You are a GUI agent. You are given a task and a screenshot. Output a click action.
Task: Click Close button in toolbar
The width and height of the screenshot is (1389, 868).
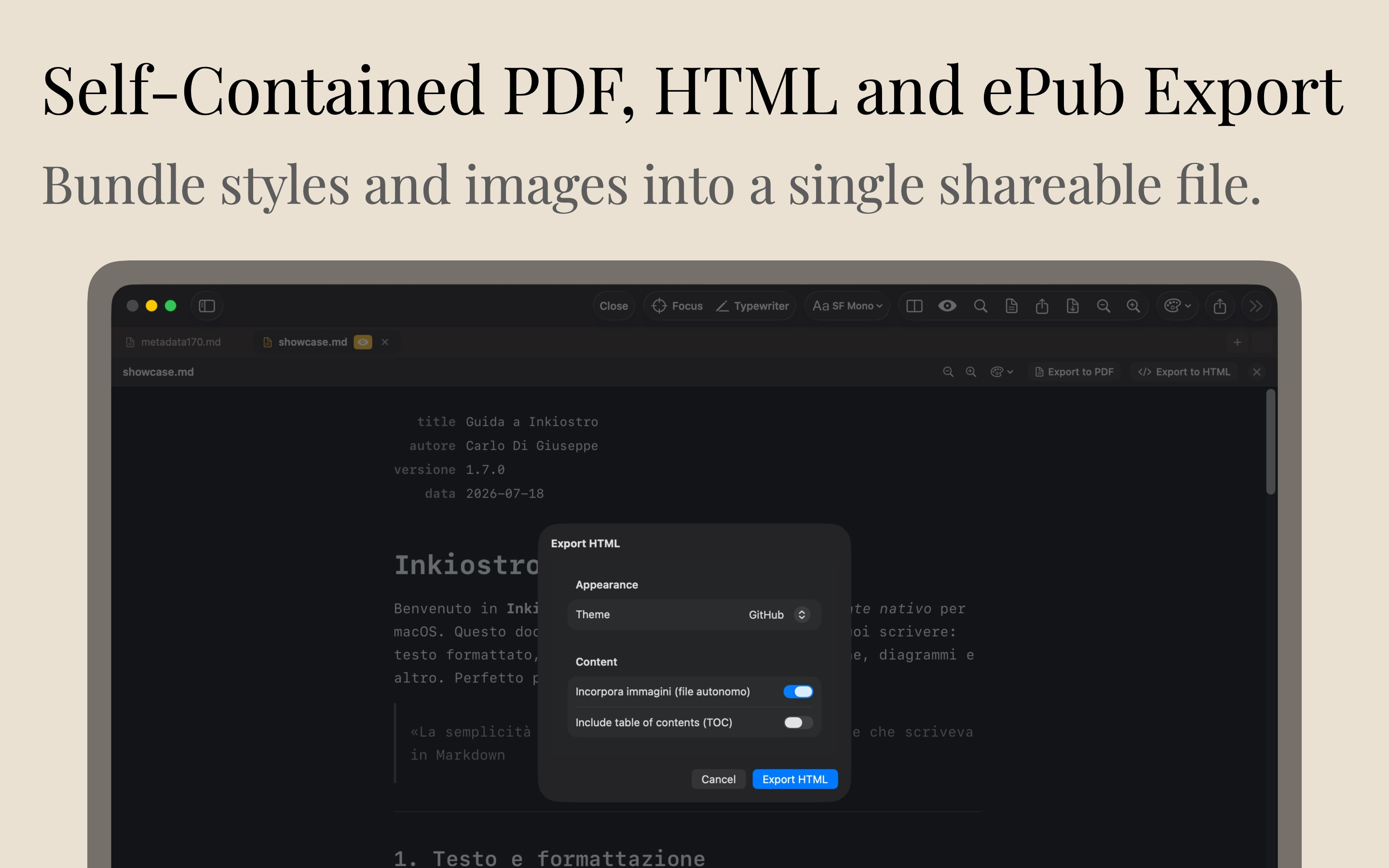pyautogui.click(x=613, y=306)
